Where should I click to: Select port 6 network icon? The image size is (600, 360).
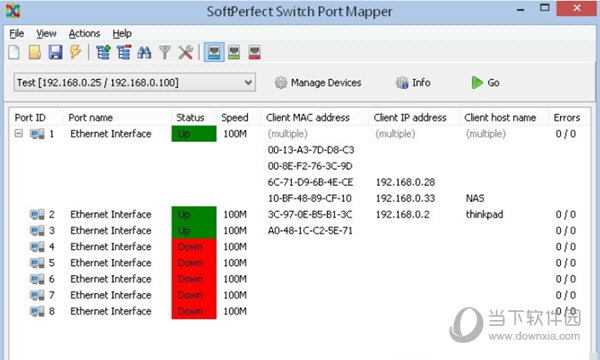click(x=37, y=279)
